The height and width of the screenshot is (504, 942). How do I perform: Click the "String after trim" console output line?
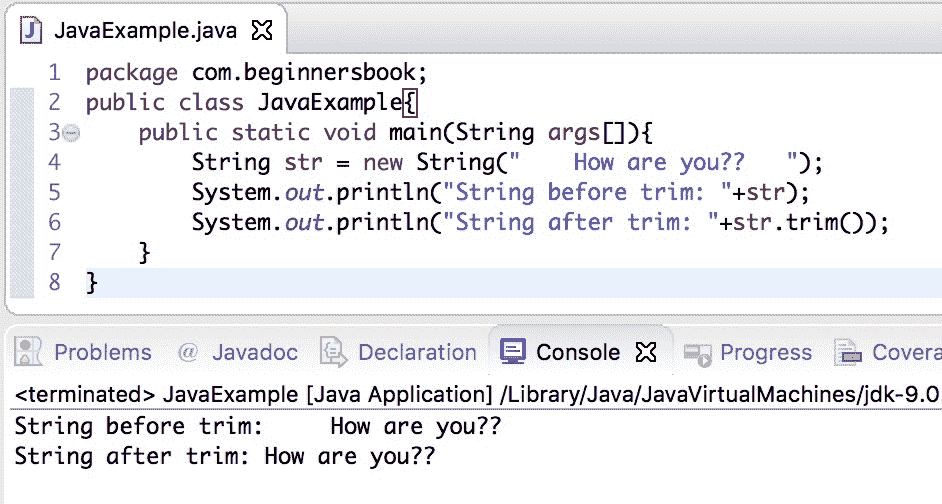[225, 457]
